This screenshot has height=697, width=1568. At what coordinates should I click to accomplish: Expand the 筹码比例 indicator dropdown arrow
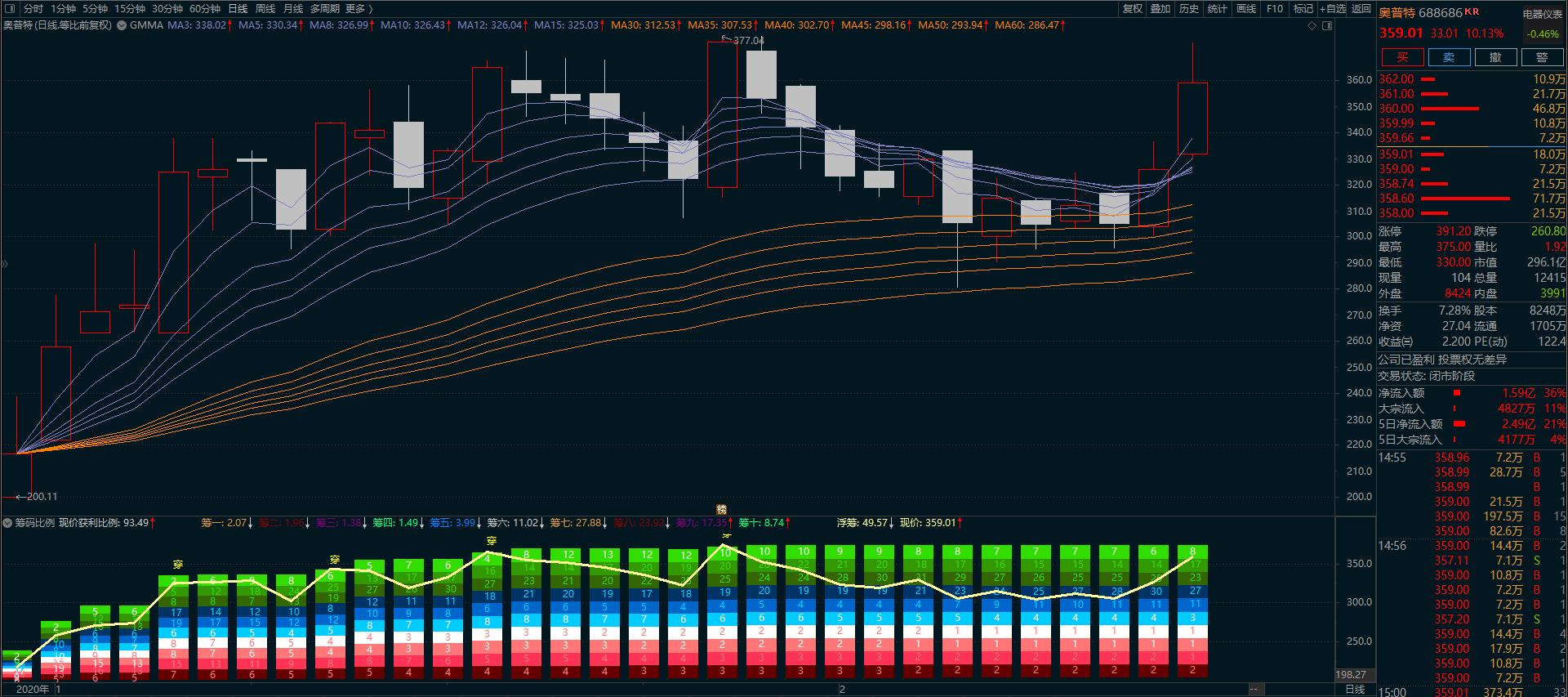pos(7,523)
